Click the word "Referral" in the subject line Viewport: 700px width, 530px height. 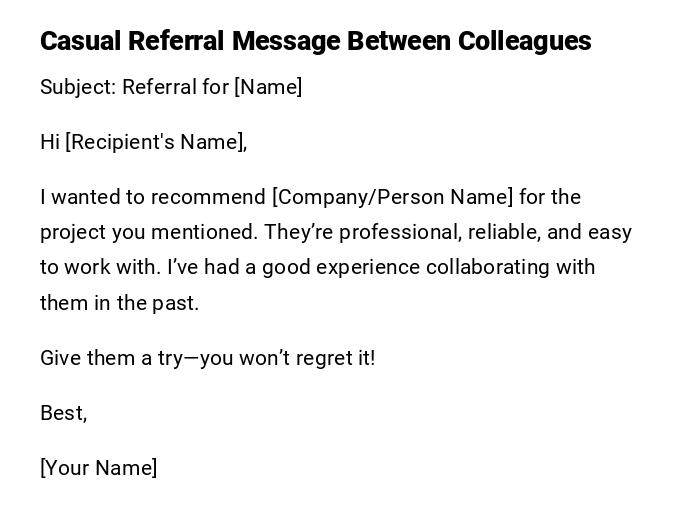(160, 87)
